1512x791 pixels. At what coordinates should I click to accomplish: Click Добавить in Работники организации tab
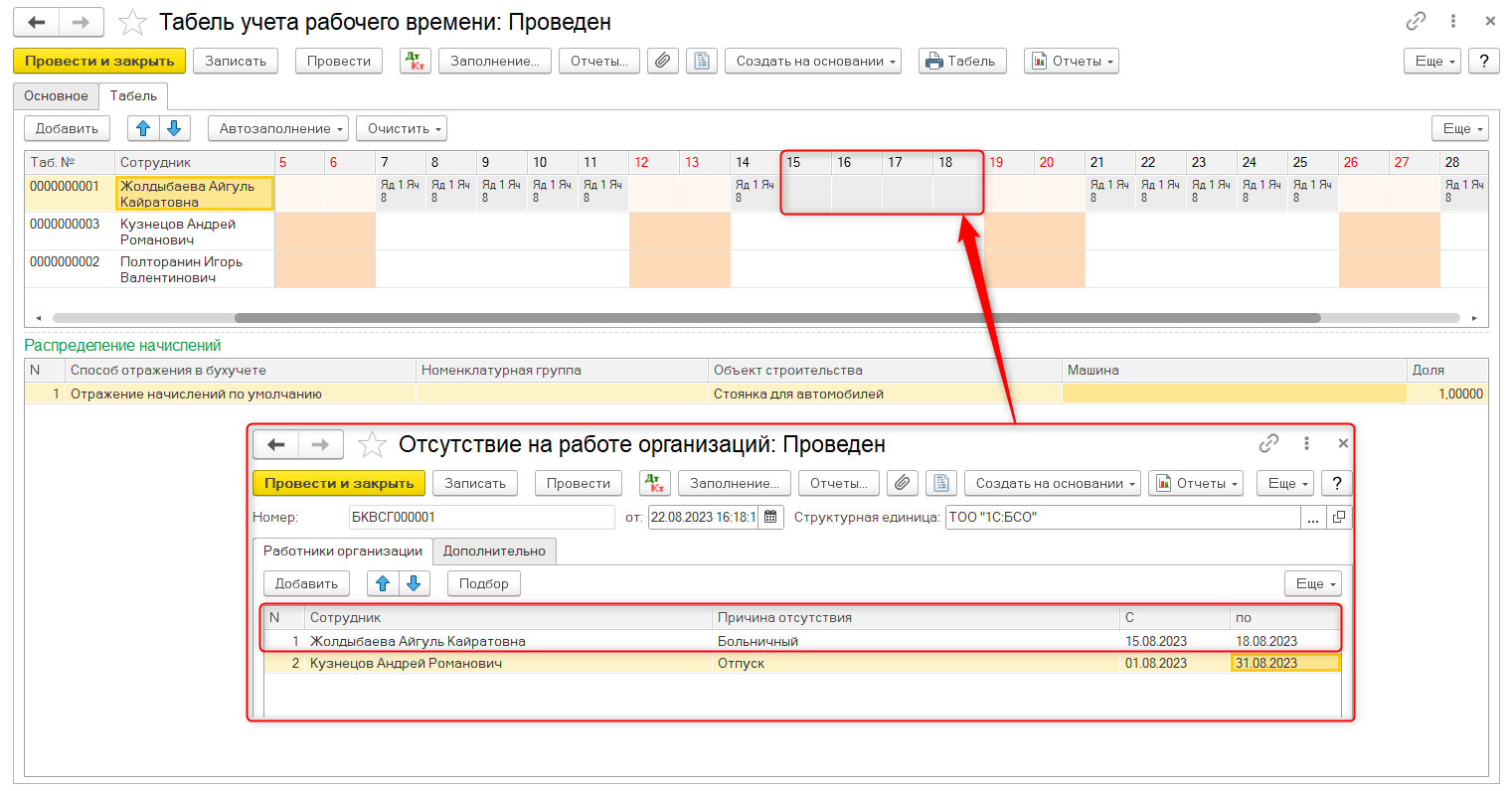(x=306, y=583)
